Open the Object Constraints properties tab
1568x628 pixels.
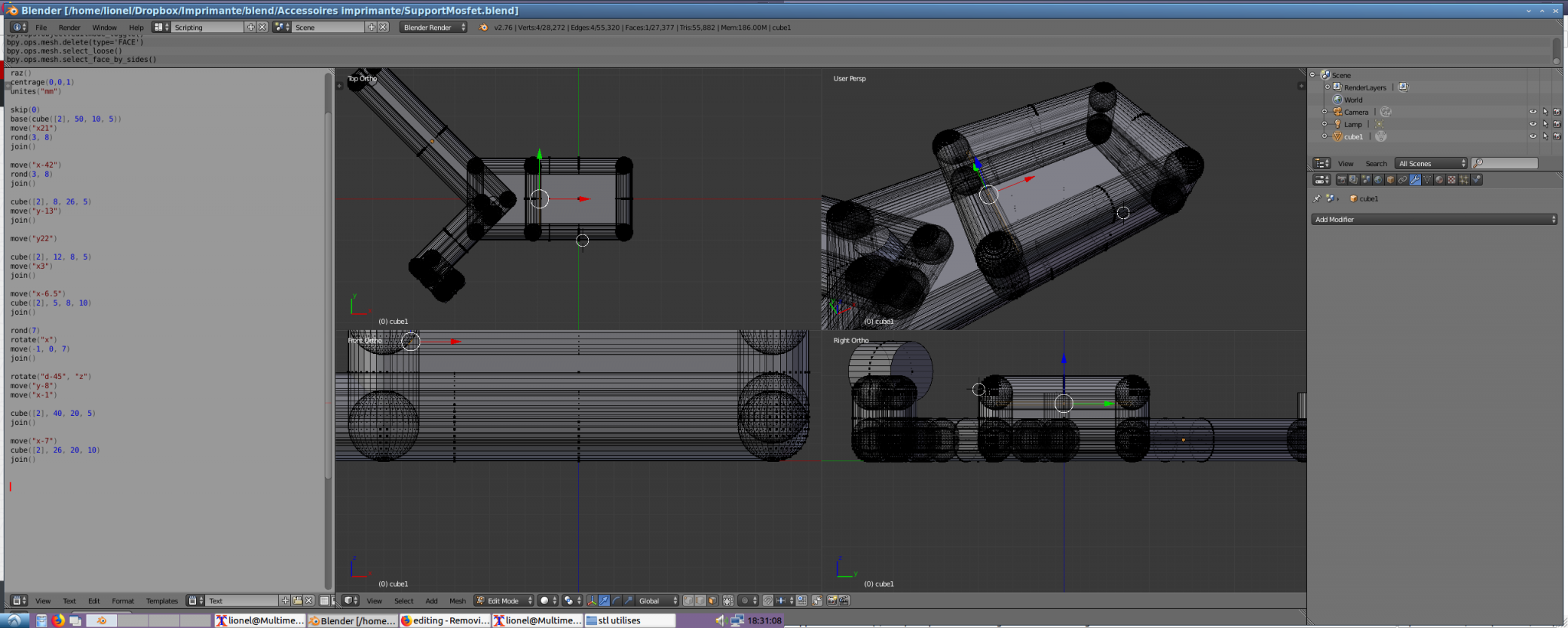(1403, 180)
